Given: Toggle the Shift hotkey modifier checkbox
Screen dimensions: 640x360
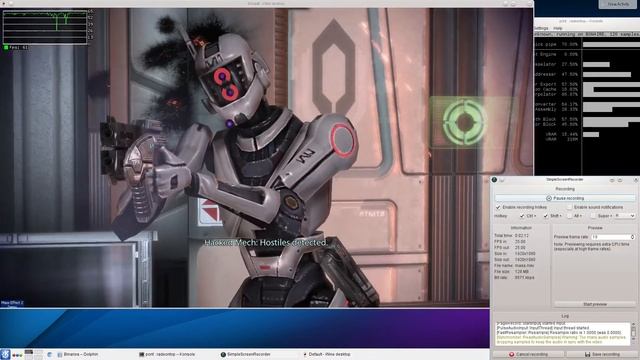Looking at the screenshot, I should (545, 216).
